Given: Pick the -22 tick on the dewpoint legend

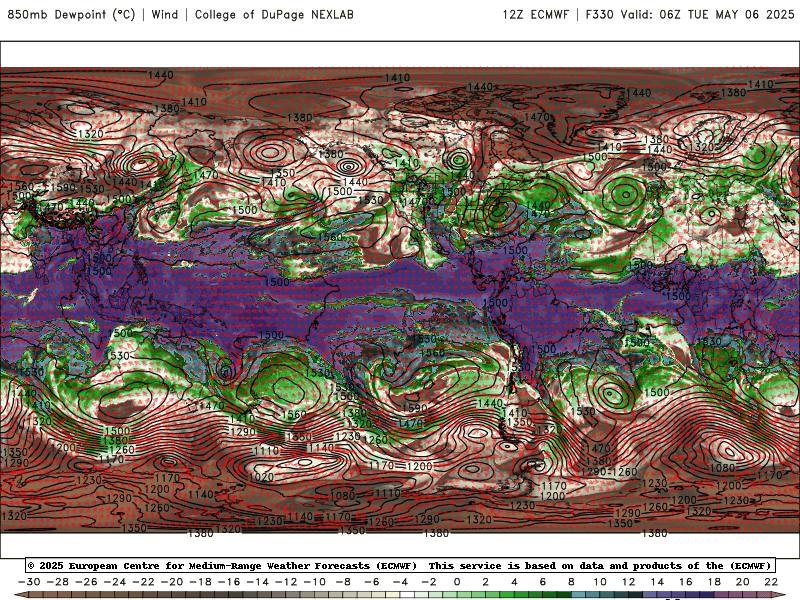Looking at the screenshot, I should 143,582.
